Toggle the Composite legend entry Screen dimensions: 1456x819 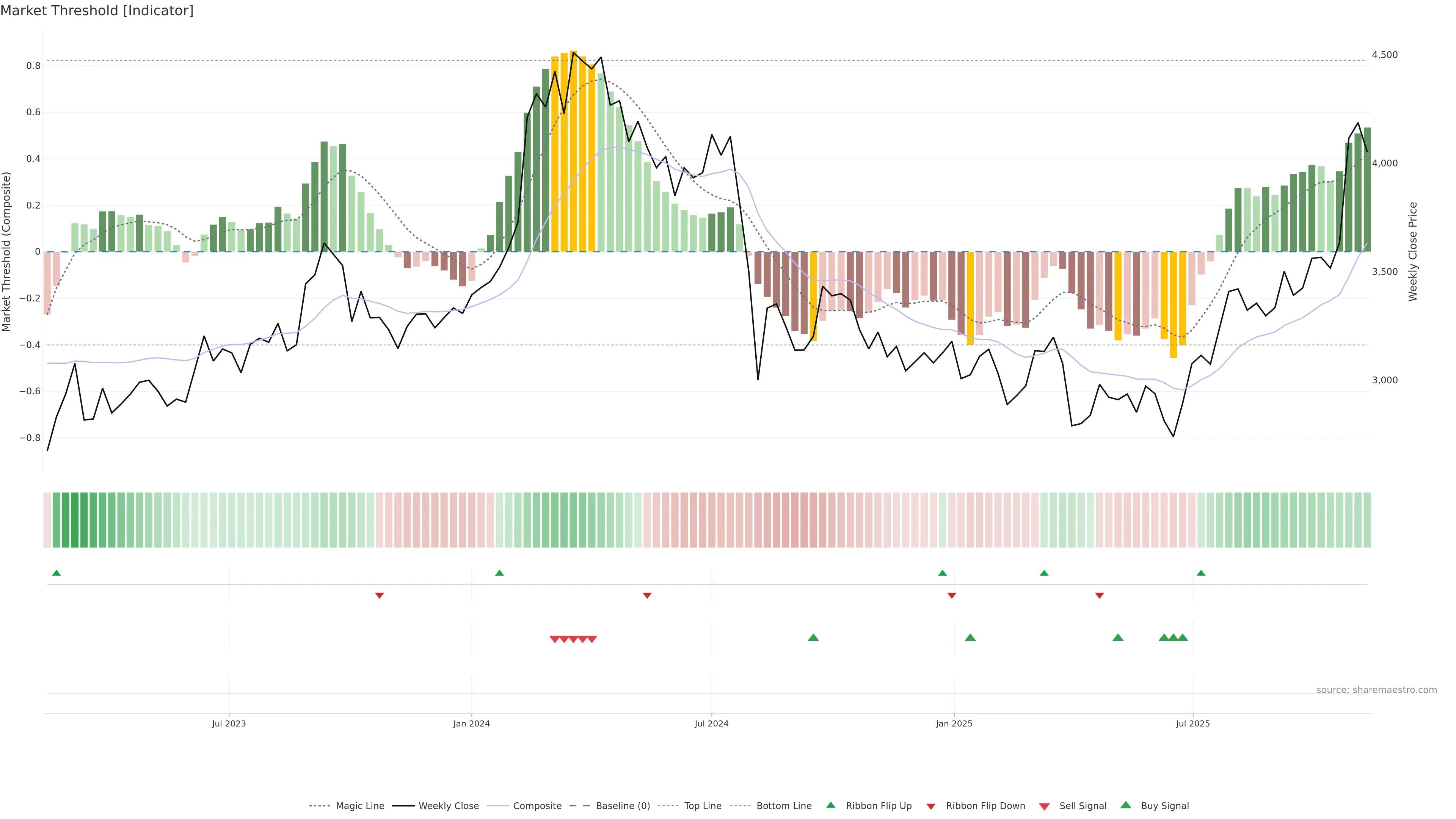point(537,806)
